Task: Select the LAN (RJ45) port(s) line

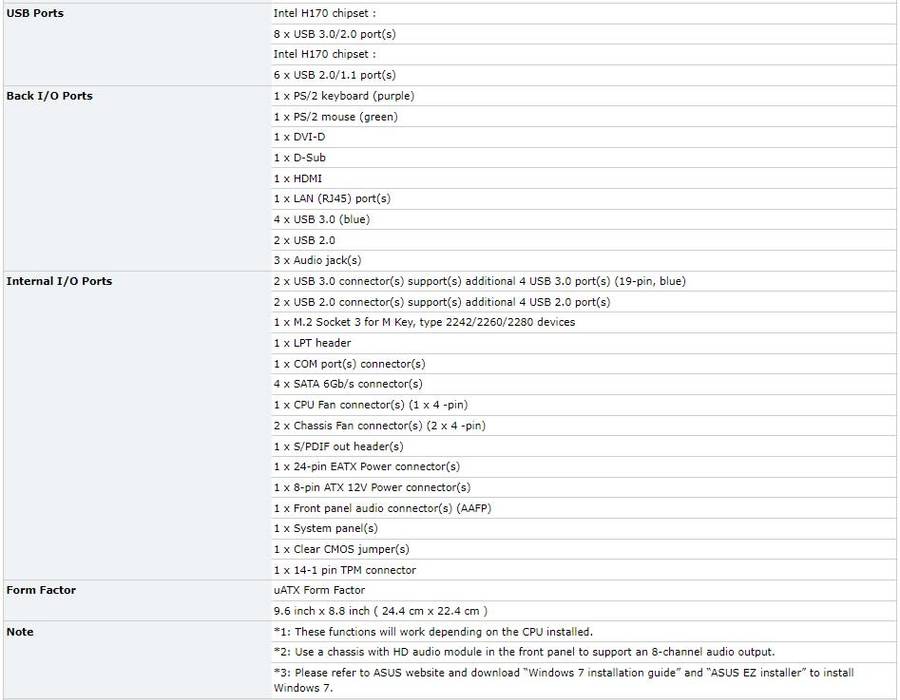Action: [x=332, y=199]
